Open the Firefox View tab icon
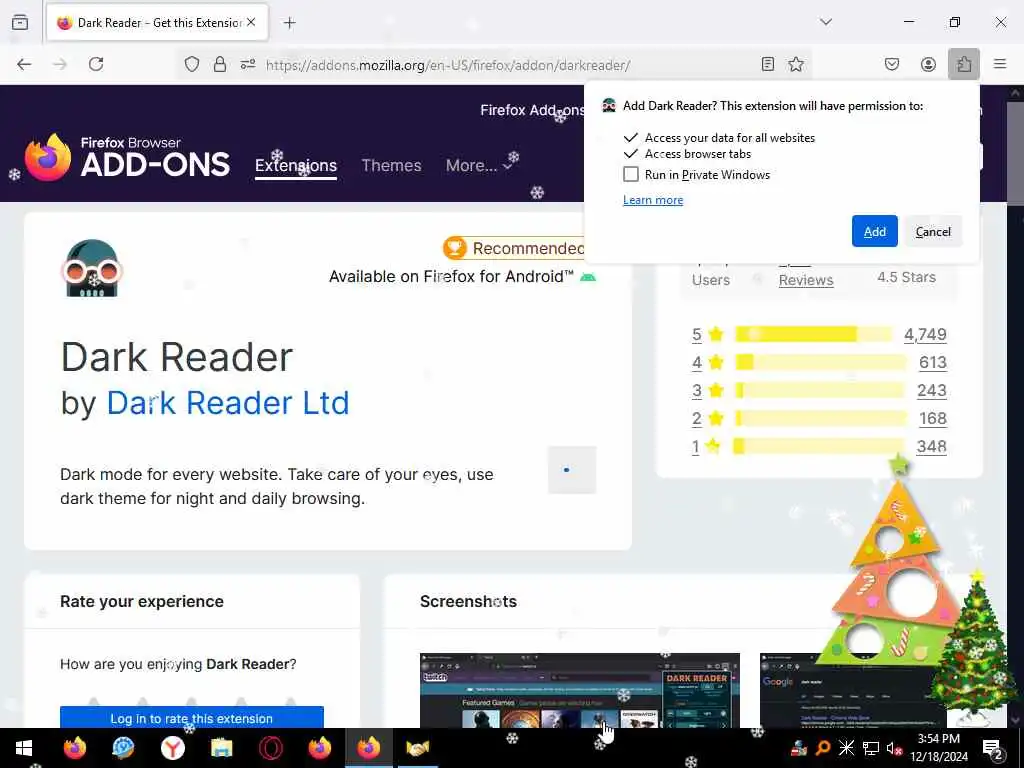 tap(20, 22)
